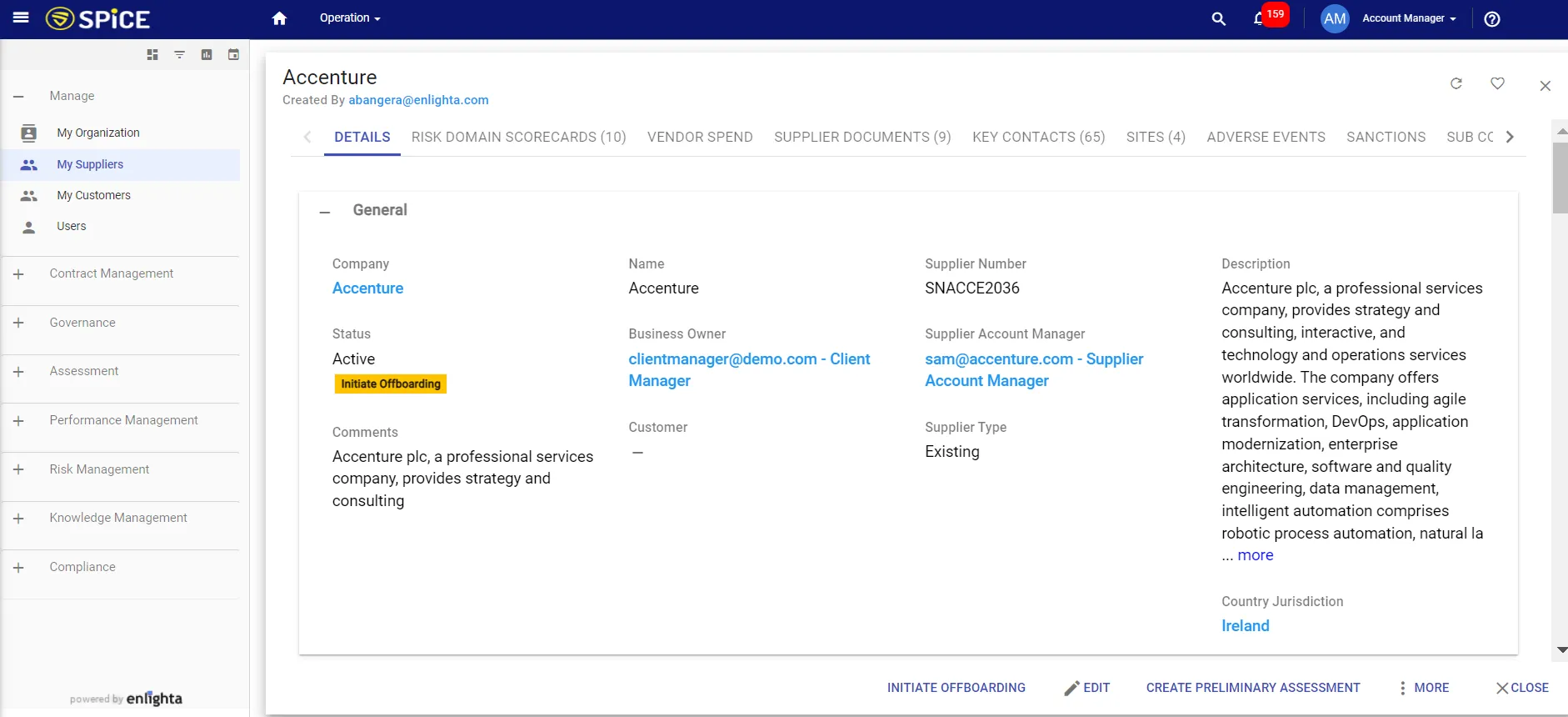Mark Accenture as favorite with heart icon
The image size is (1568, 717).
click(1497, 83)
